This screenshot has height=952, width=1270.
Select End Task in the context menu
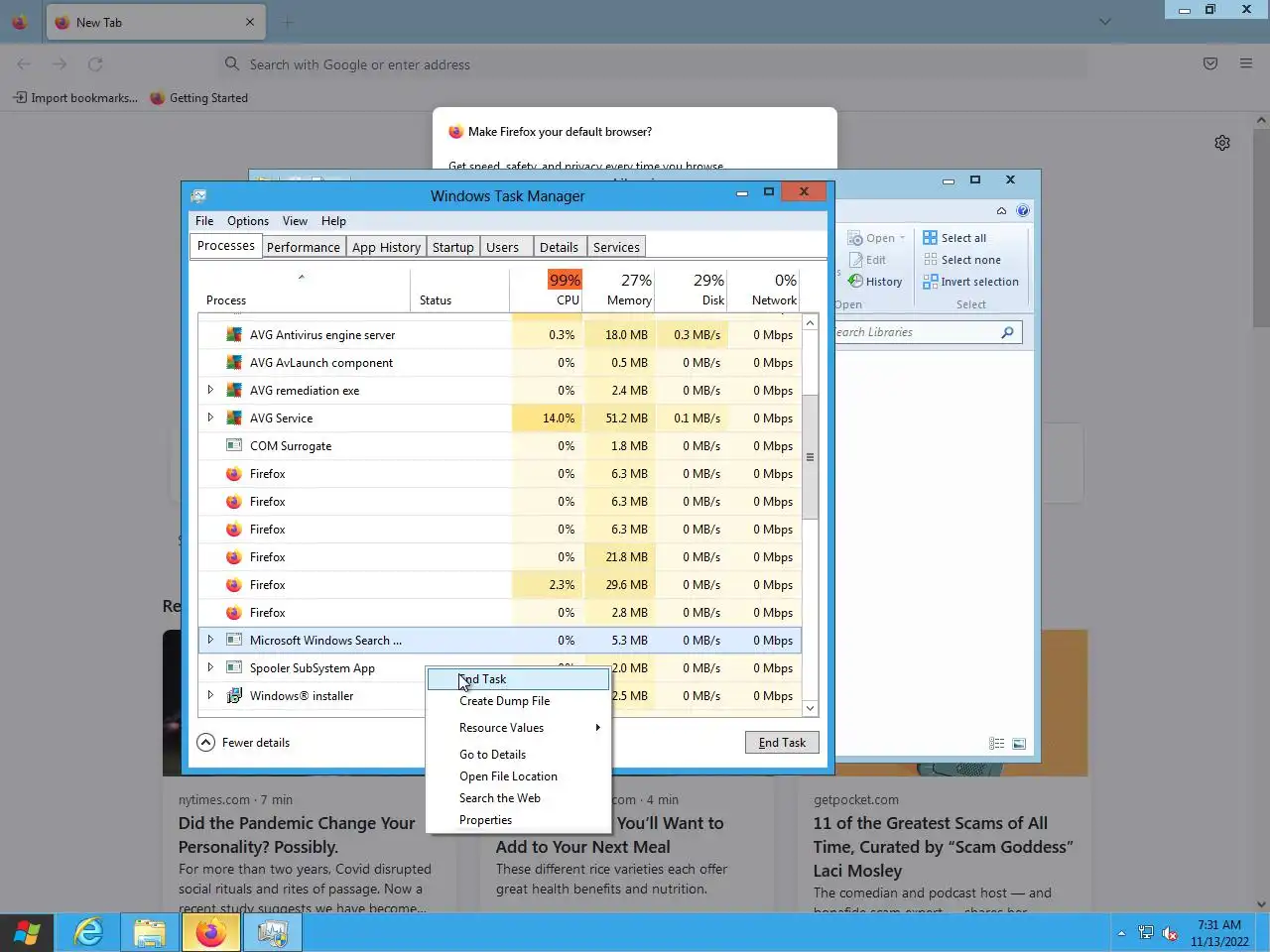(518, 679)
